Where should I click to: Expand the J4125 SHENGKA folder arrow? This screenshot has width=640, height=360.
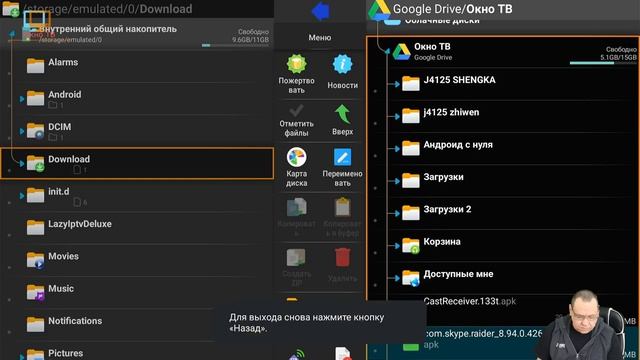[x=397, y=84]
